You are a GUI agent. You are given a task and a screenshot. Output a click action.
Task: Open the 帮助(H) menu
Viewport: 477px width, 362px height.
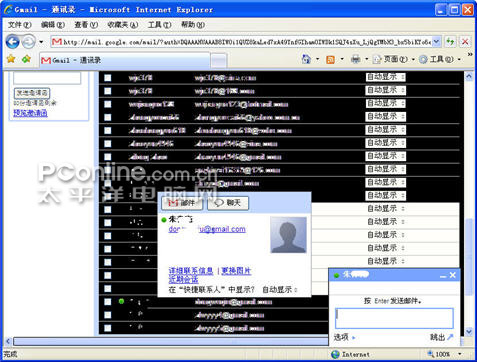point(193,25)
